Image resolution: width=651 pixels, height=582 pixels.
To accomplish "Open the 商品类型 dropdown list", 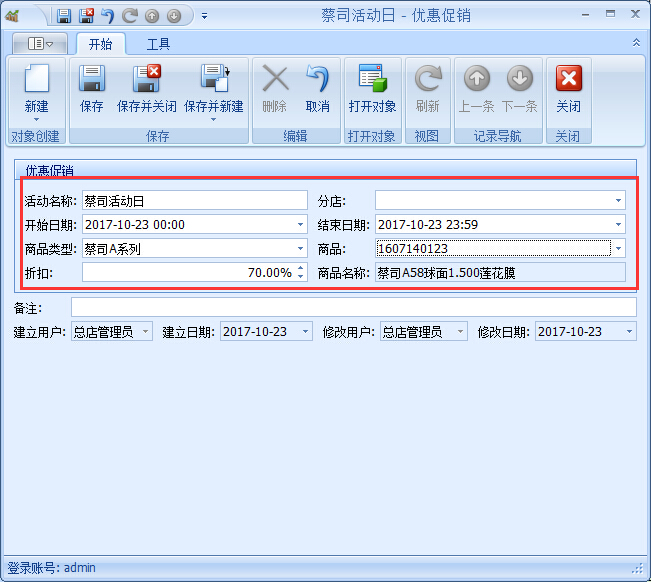I will tap(300, 249).
